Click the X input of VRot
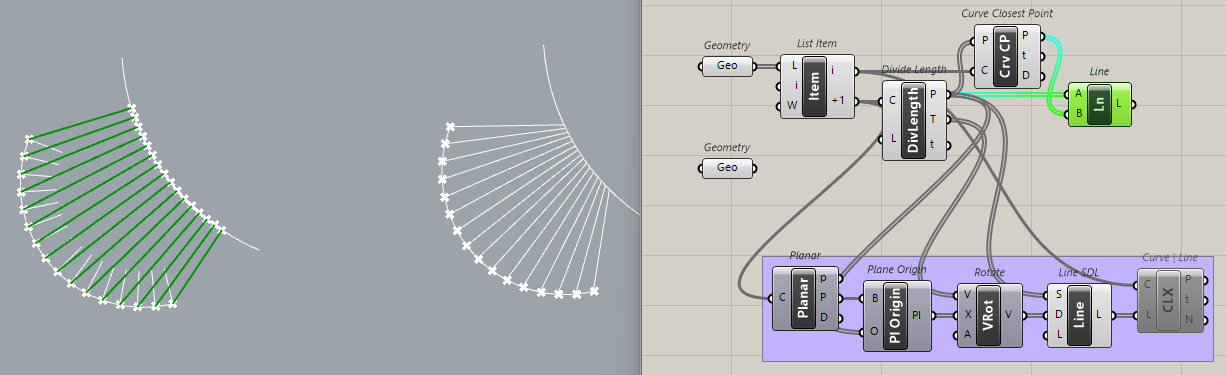Viewport: 1226px width, 375px height. click(968, 314)
